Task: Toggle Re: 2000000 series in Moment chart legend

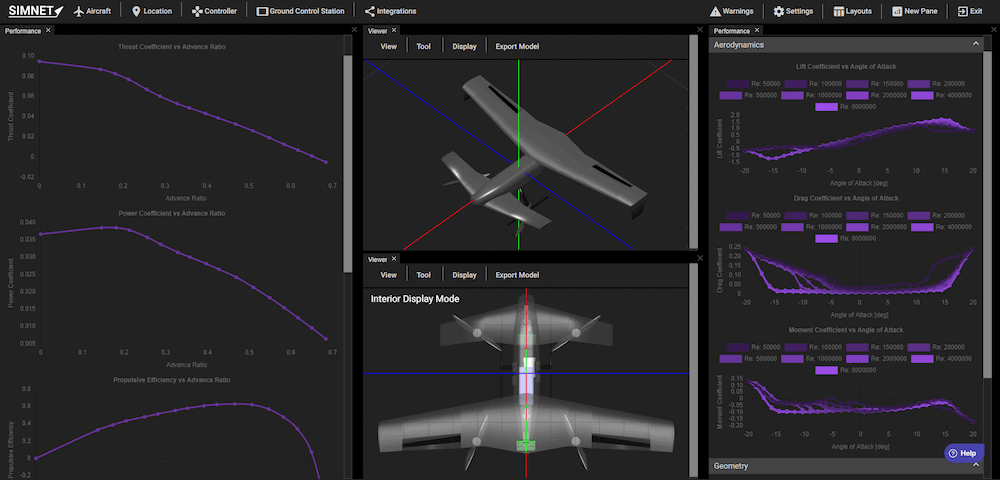Action: (x=878, y=359)
